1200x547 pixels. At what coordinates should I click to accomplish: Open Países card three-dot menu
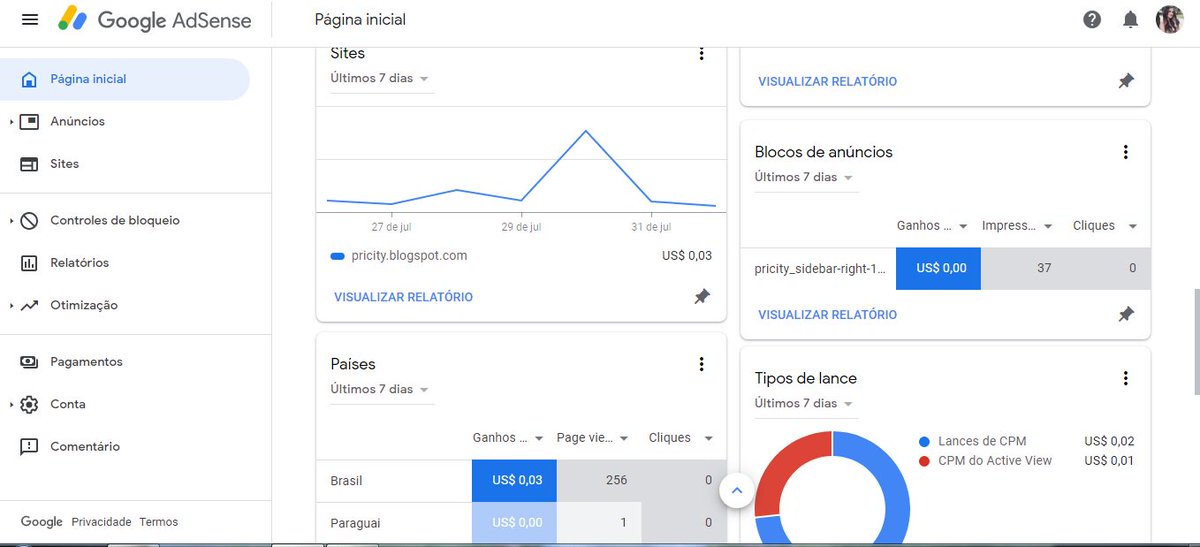click(x=702, y=364)
